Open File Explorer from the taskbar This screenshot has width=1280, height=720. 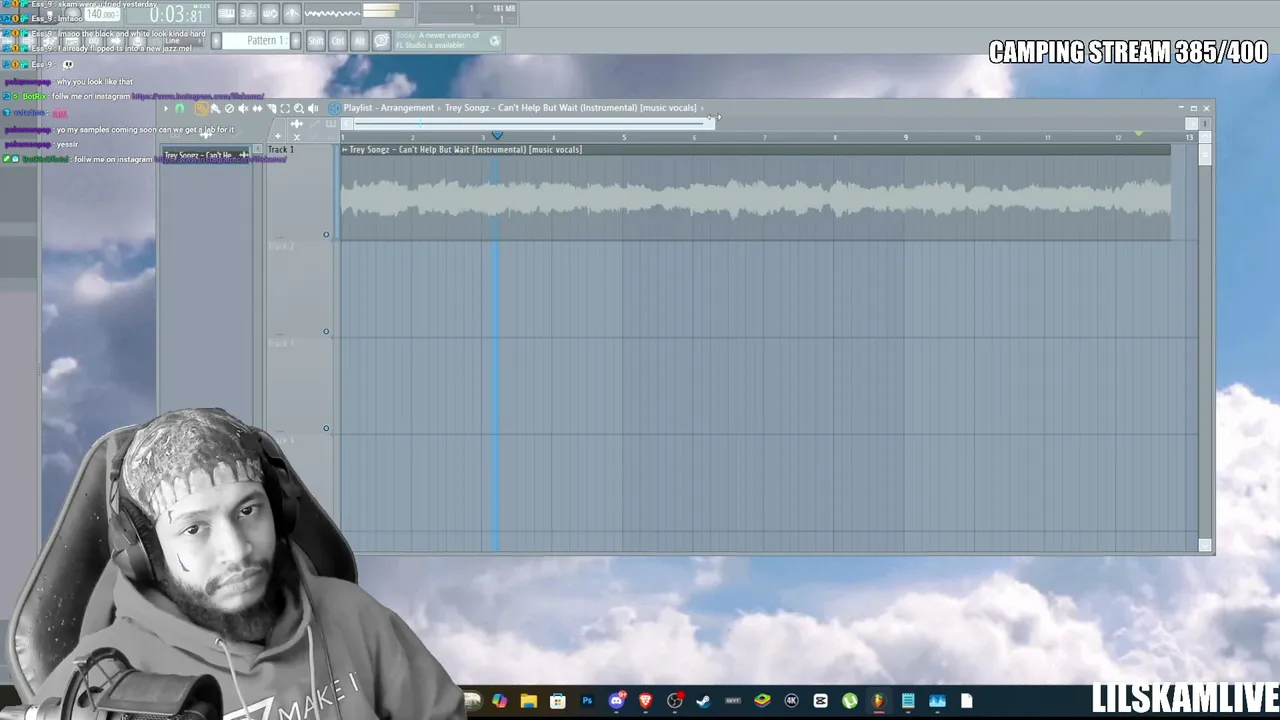pyautogui.click(x=528, y=701)
